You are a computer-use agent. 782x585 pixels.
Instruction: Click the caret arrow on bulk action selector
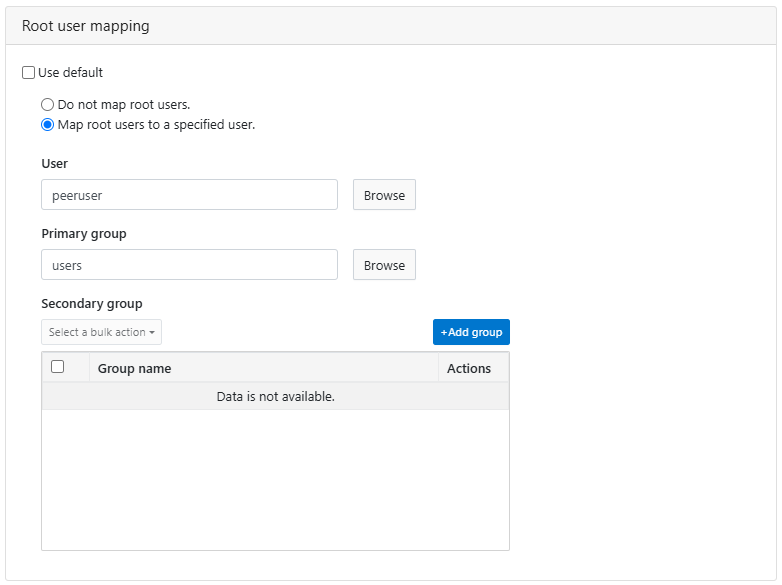click(152, 333)
